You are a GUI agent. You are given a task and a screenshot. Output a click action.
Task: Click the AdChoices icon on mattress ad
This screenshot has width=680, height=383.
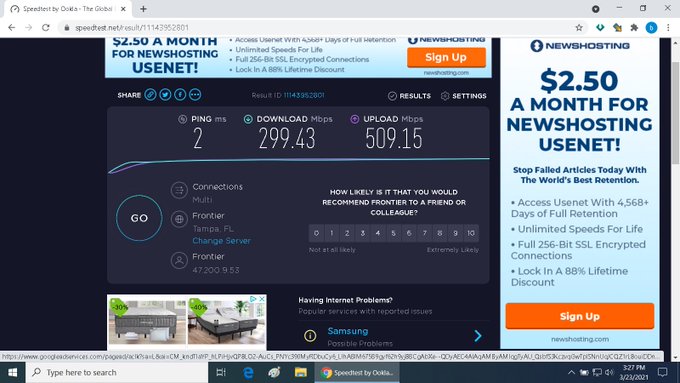(x=253, y=299)
